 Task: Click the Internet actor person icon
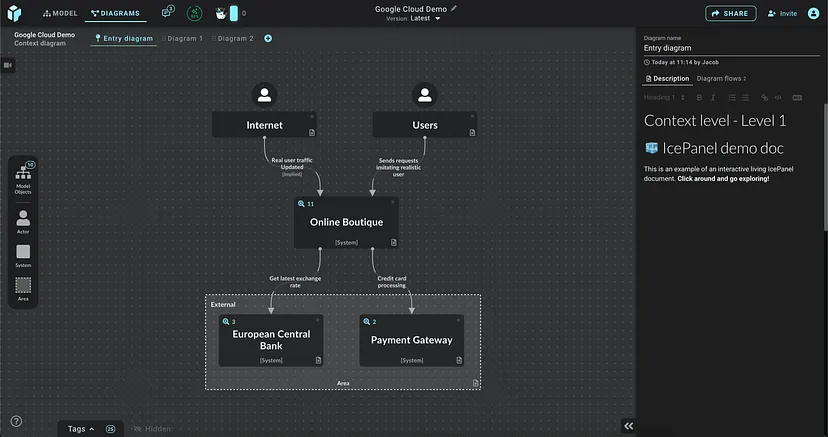265,95
